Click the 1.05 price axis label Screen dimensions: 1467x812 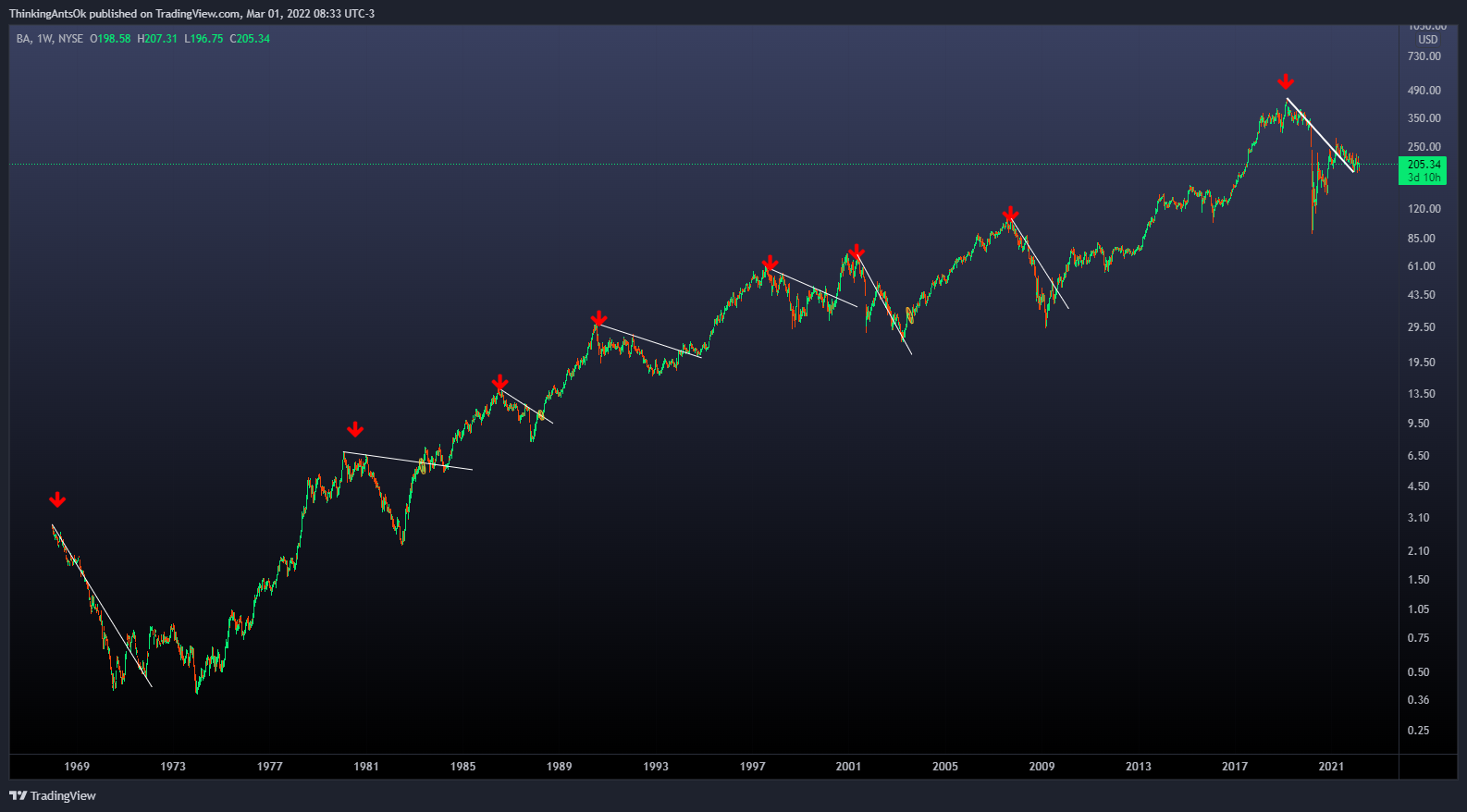click(1419, 609)
